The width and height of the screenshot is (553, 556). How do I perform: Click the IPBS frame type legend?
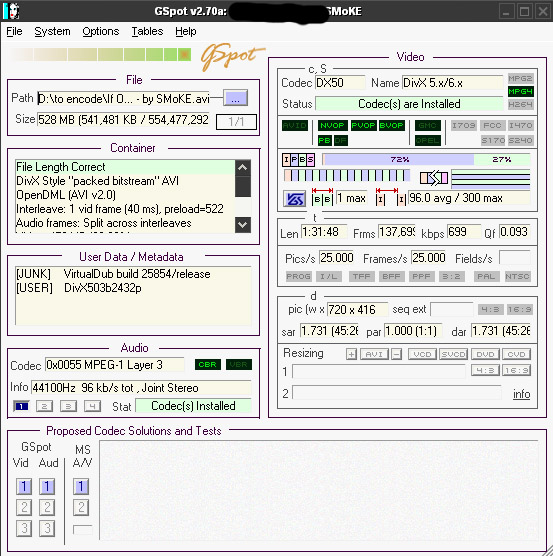click(x=298, y=160)
